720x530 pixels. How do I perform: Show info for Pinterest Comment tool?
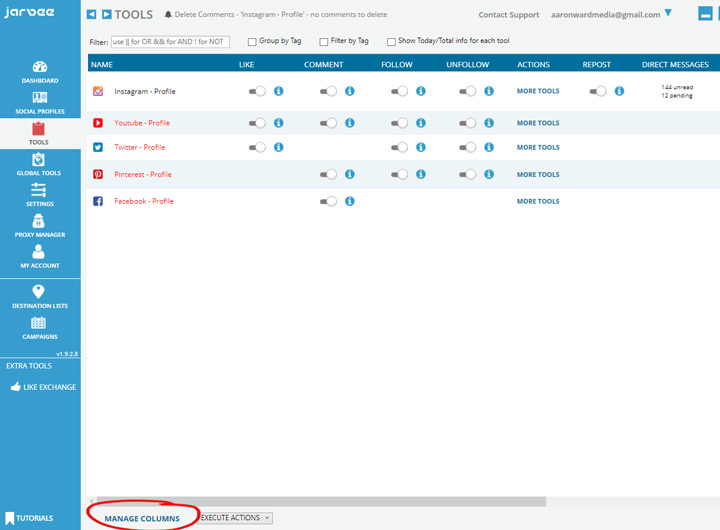(350, 174)
